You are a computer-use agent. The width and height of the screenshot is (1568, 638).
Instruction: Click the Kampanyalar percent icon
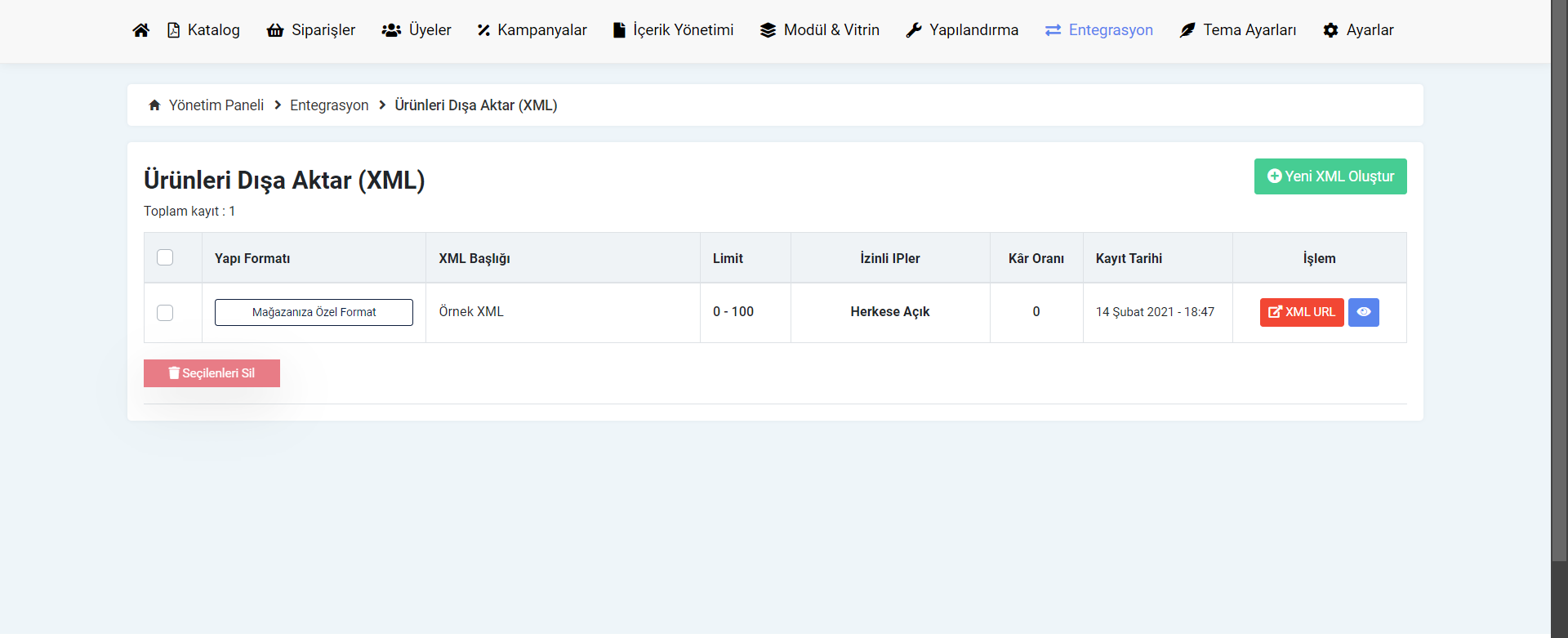tap(483, 30)
